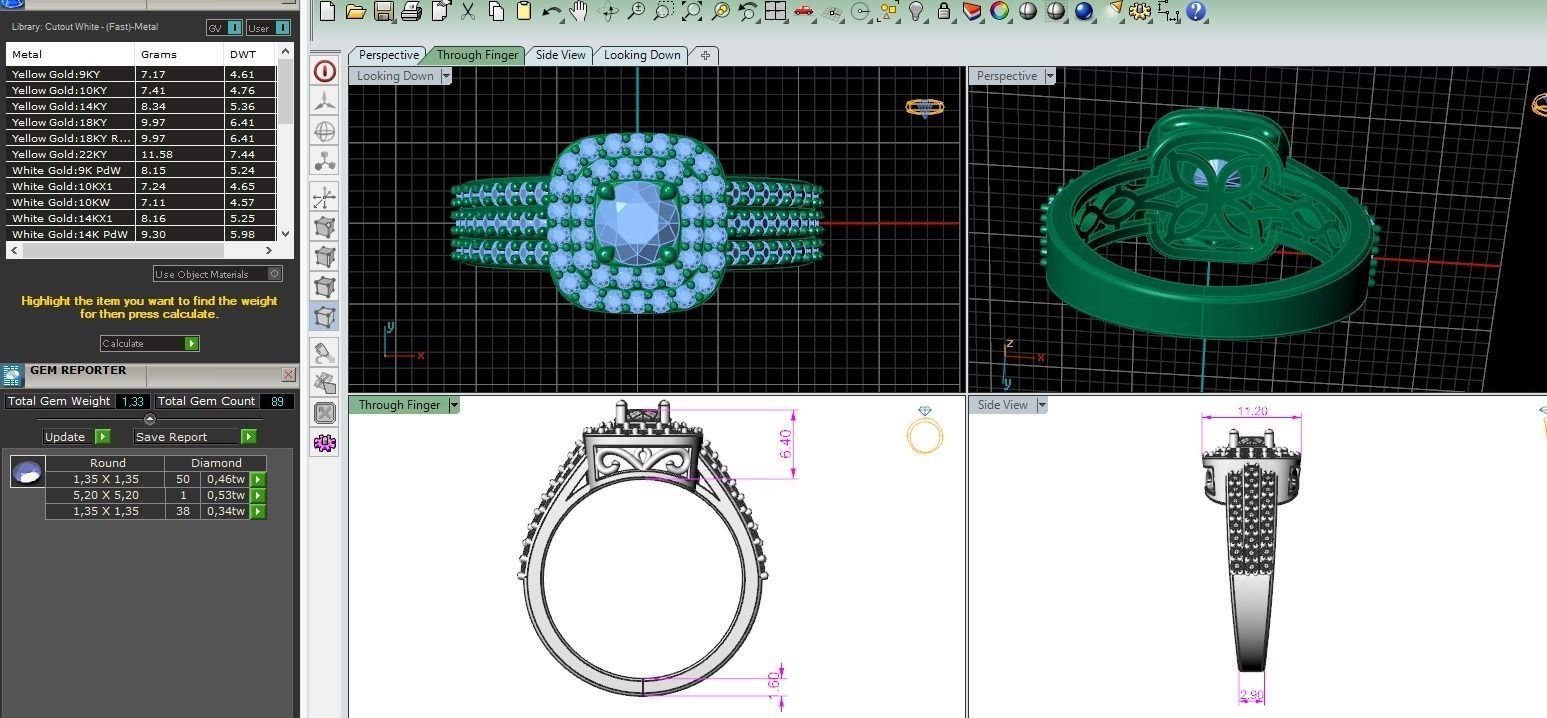Click the metal list vertical scrollbar down arrow
This screenshot has width=1547, height=718.
(286, 233)
